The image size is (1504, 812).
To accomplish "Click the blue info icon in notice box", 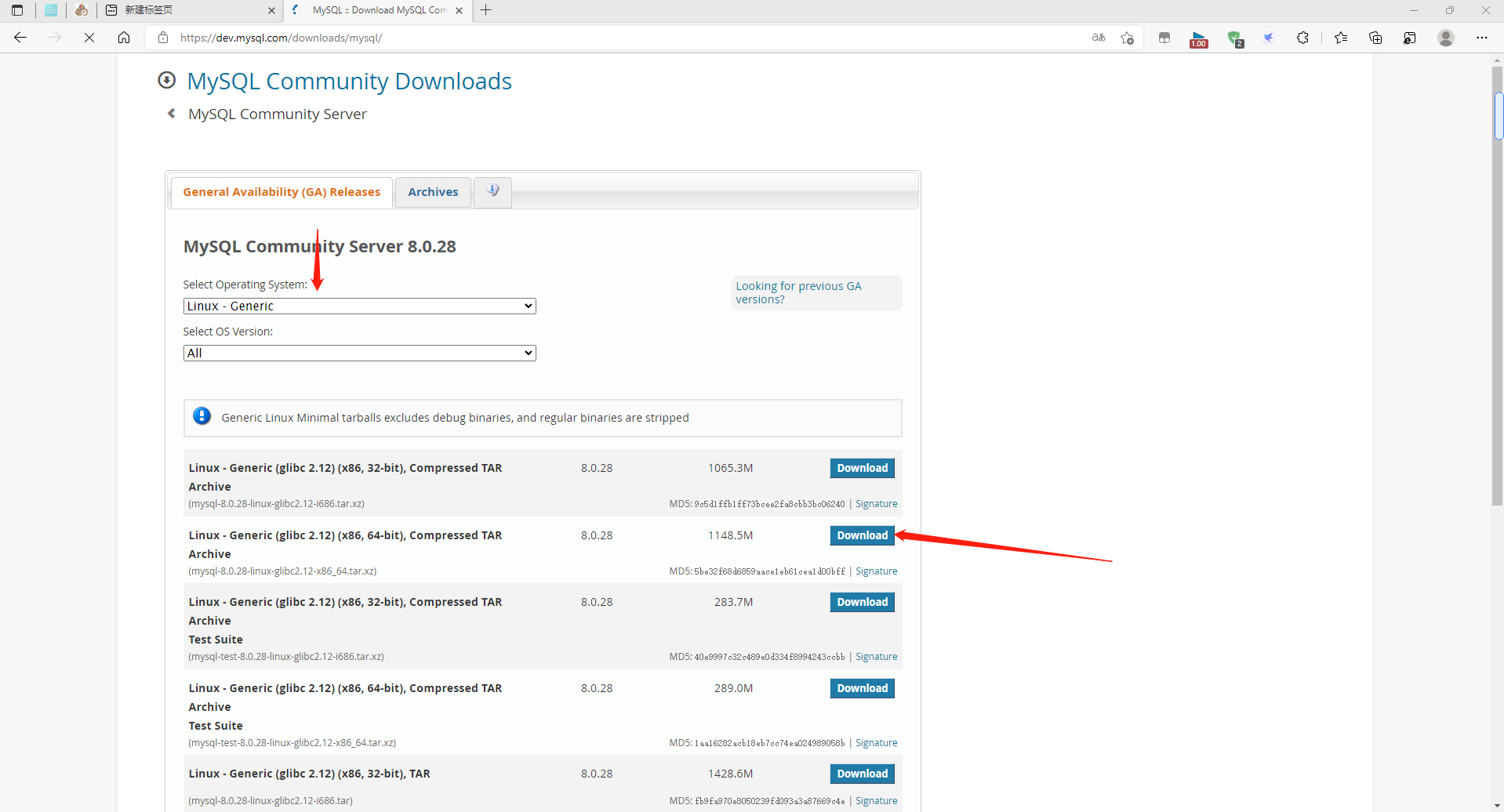I will click(202, 416).
